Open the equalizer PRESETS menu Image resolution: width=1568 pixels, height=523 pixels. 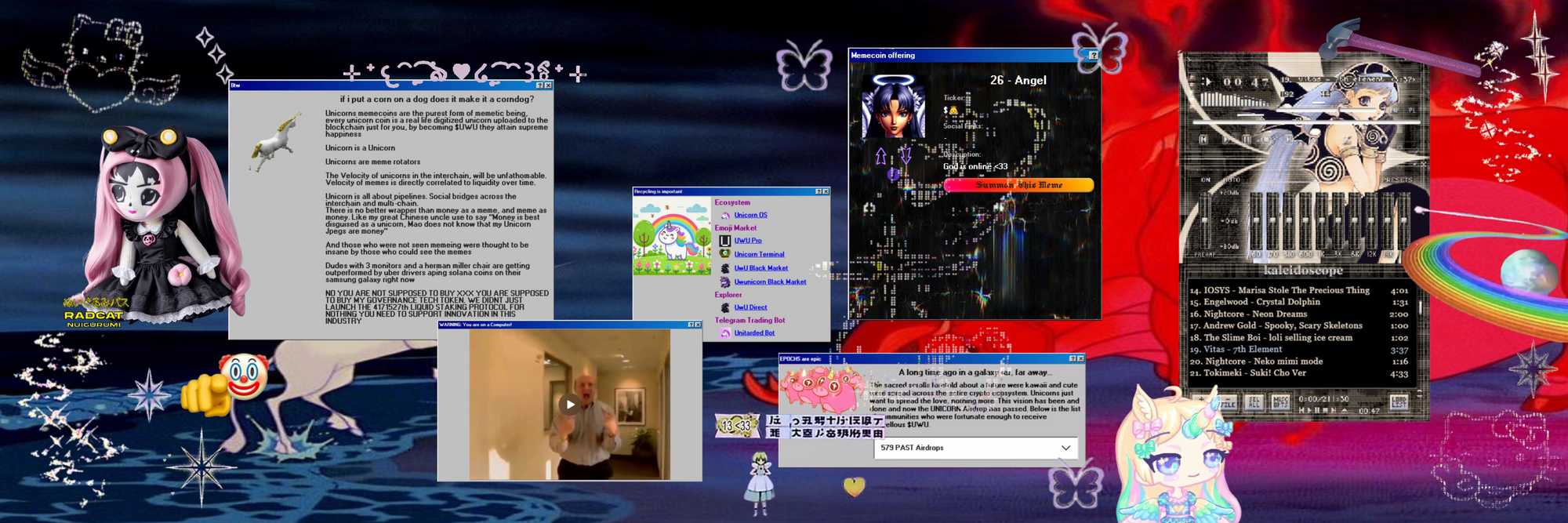pos(1396,180)
